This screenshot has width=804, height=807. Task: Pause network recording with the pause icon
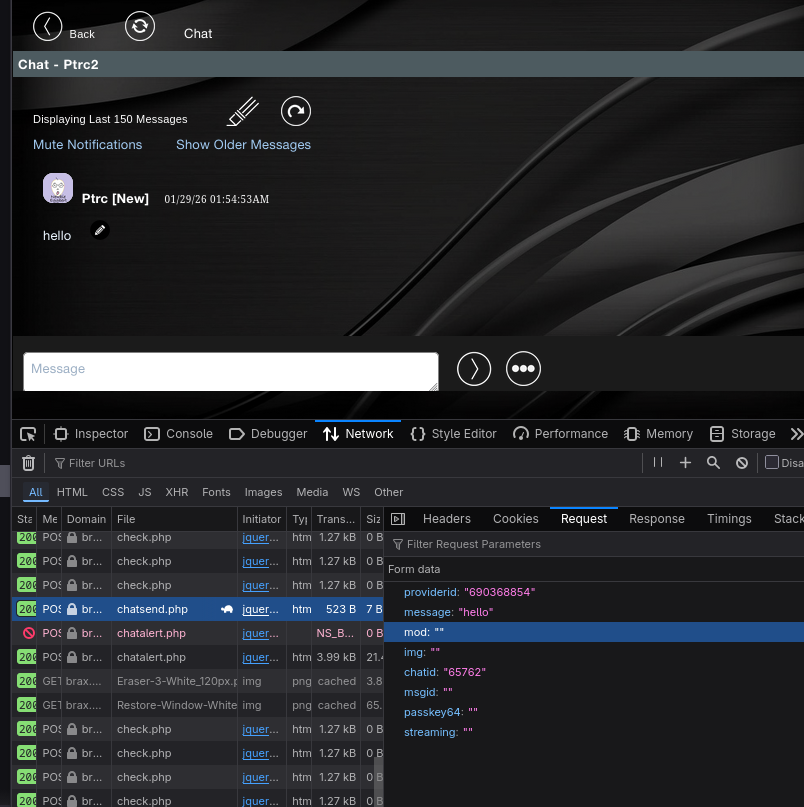click(658, 463)
